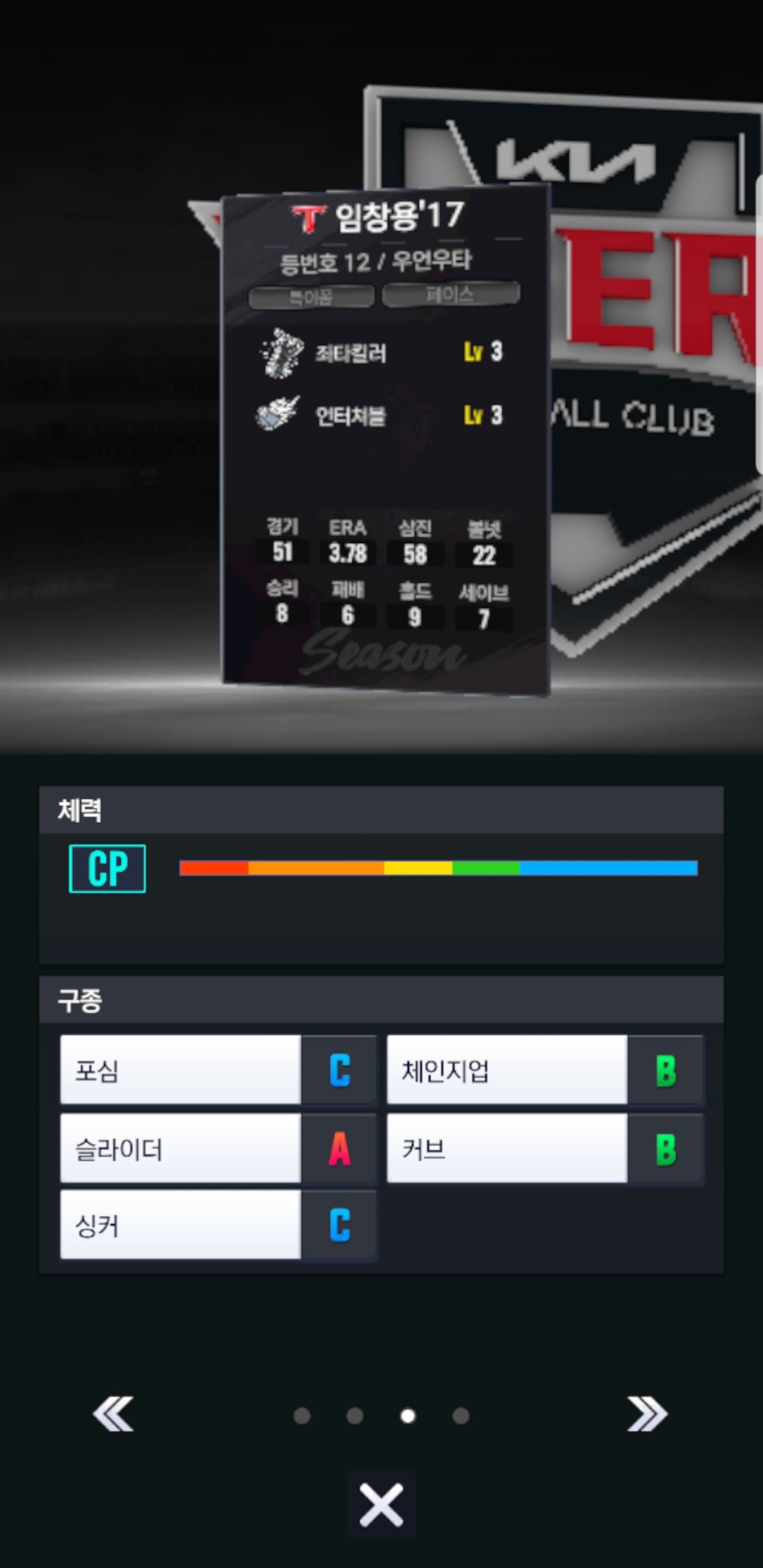Tap the changeup pitch B grade icon
The image size is (763, 1568).
pyautogui.click(x=666, y=1071)
